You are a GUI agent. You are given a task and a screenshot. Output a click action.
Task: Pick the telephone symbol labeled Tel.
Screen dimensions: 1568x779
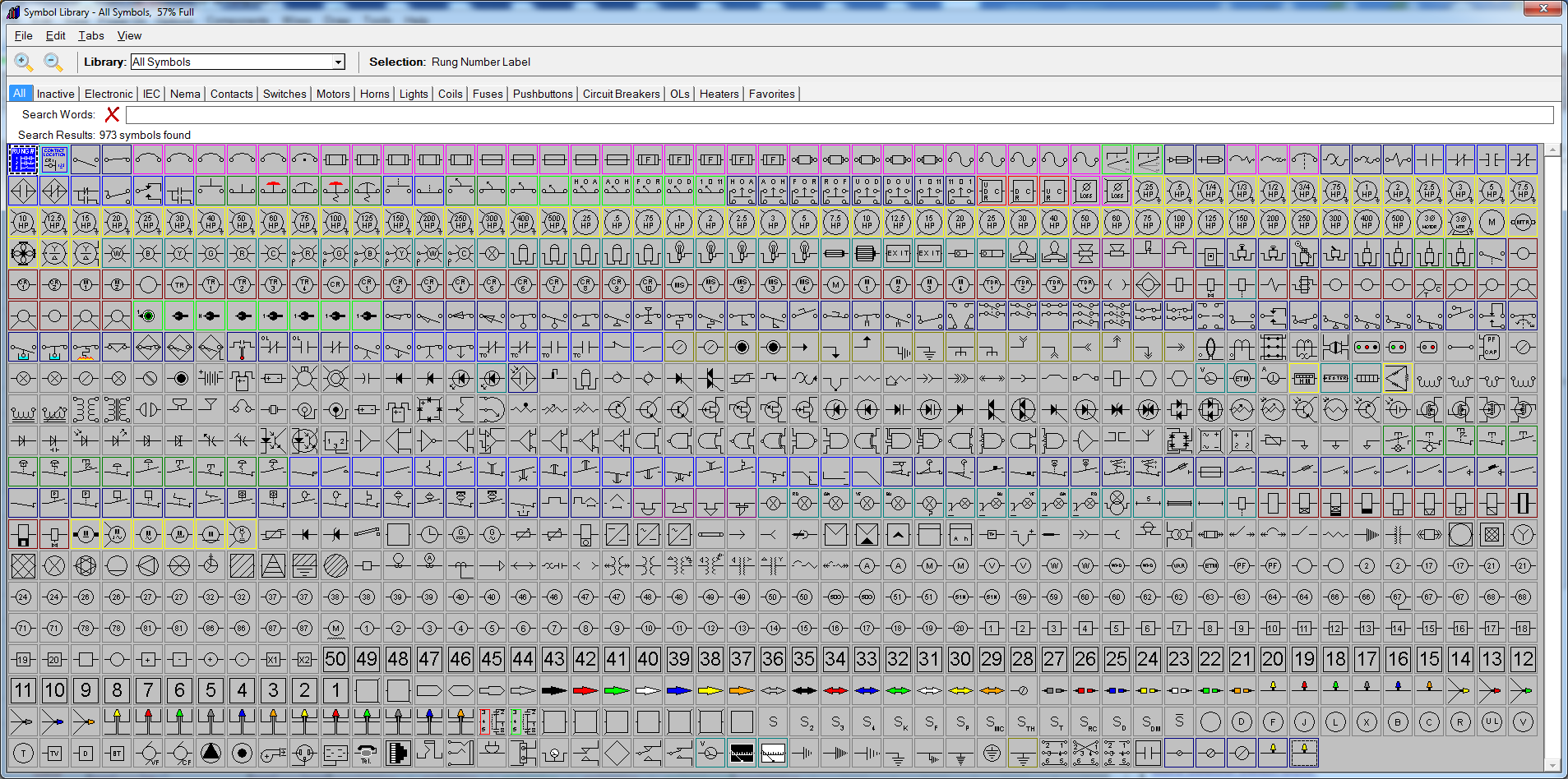click(x=367, y=753)
